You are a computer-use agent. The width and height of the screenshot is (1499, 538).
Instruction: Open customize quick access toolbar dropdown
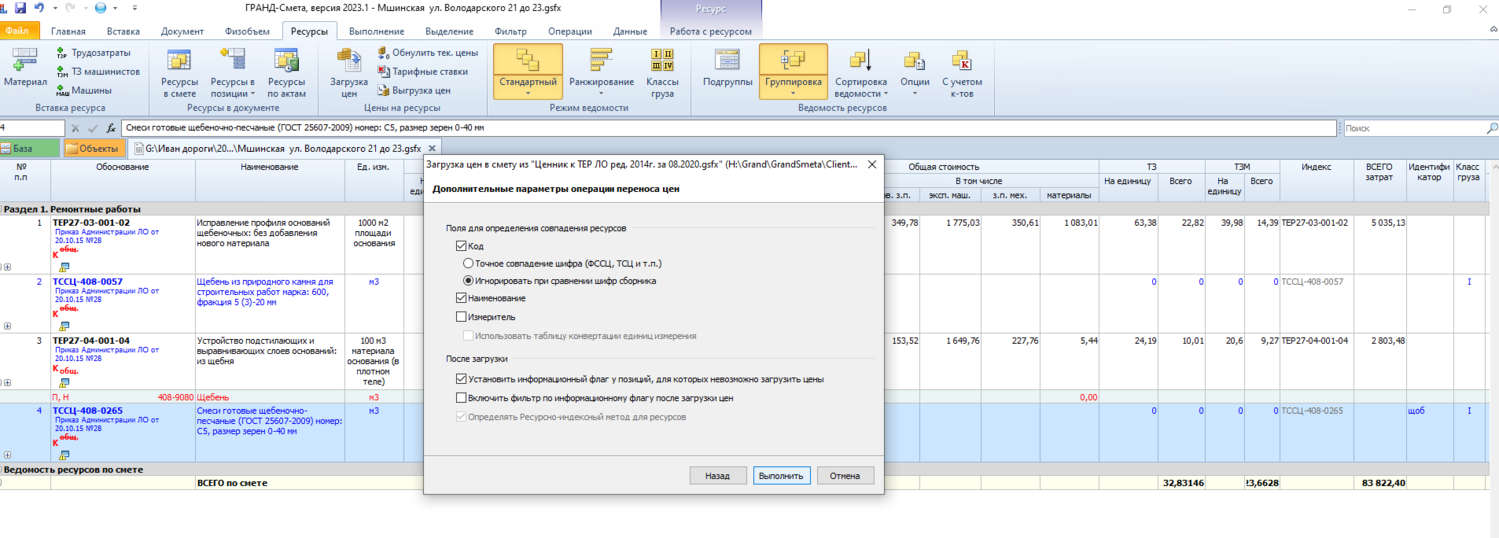coord(133,8)
